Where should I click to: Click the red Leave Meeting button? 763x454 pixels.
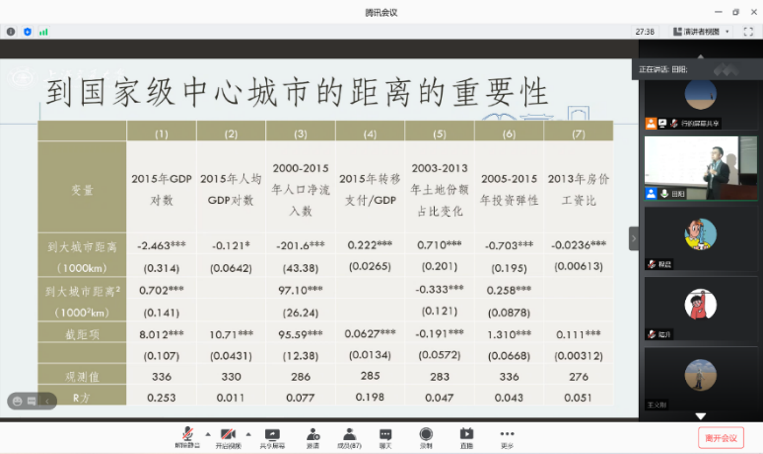point(720,438)
